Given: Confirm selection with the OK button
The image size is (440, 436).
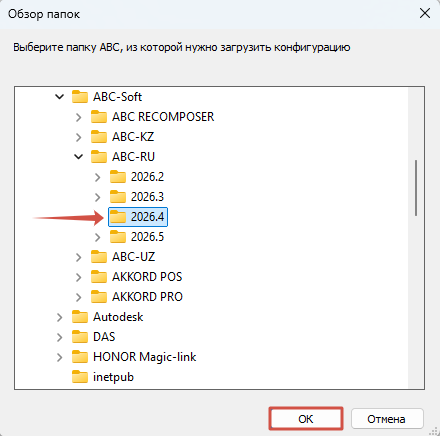Looking at the screenshot, I should pos(306,419).
